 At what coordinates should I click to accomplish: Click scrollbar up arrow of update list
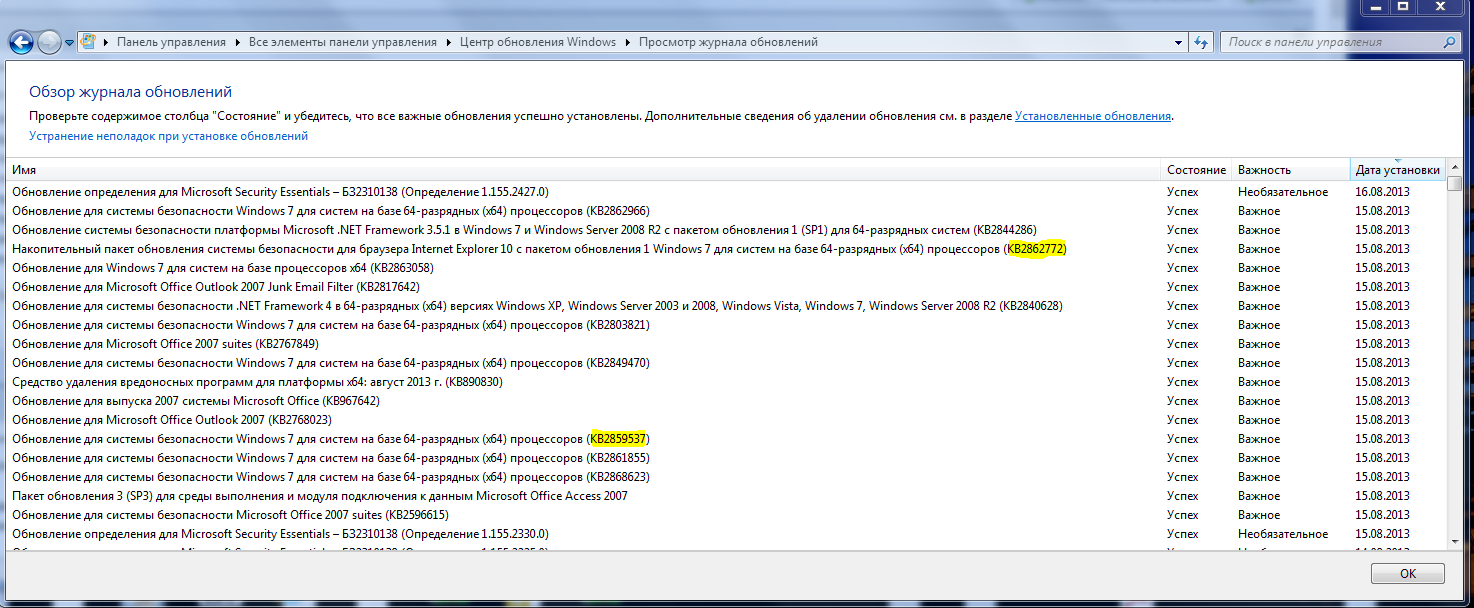point(1454,167)
